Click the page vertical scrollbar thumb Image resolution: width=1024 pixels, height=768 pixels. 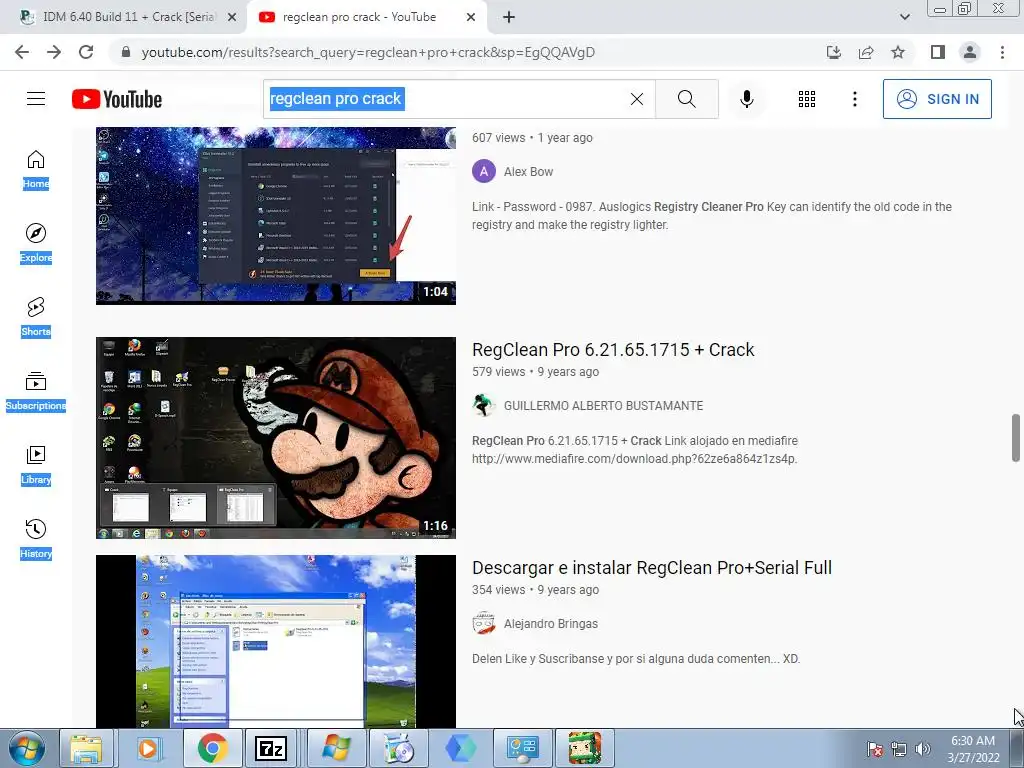coord(1016,438)
